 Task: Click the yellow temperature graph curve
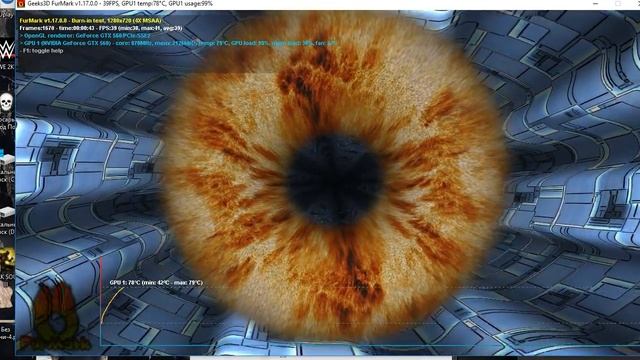coord(112,303)
